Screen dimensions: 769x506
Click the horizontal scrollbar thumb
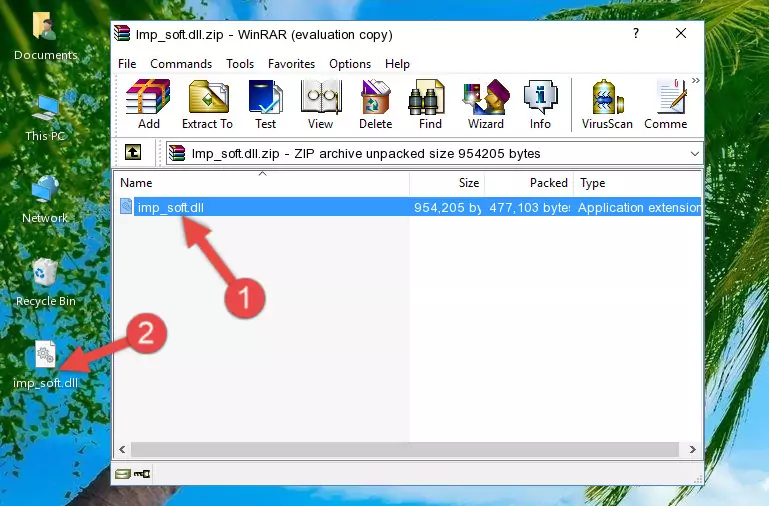tap(405, 449)
